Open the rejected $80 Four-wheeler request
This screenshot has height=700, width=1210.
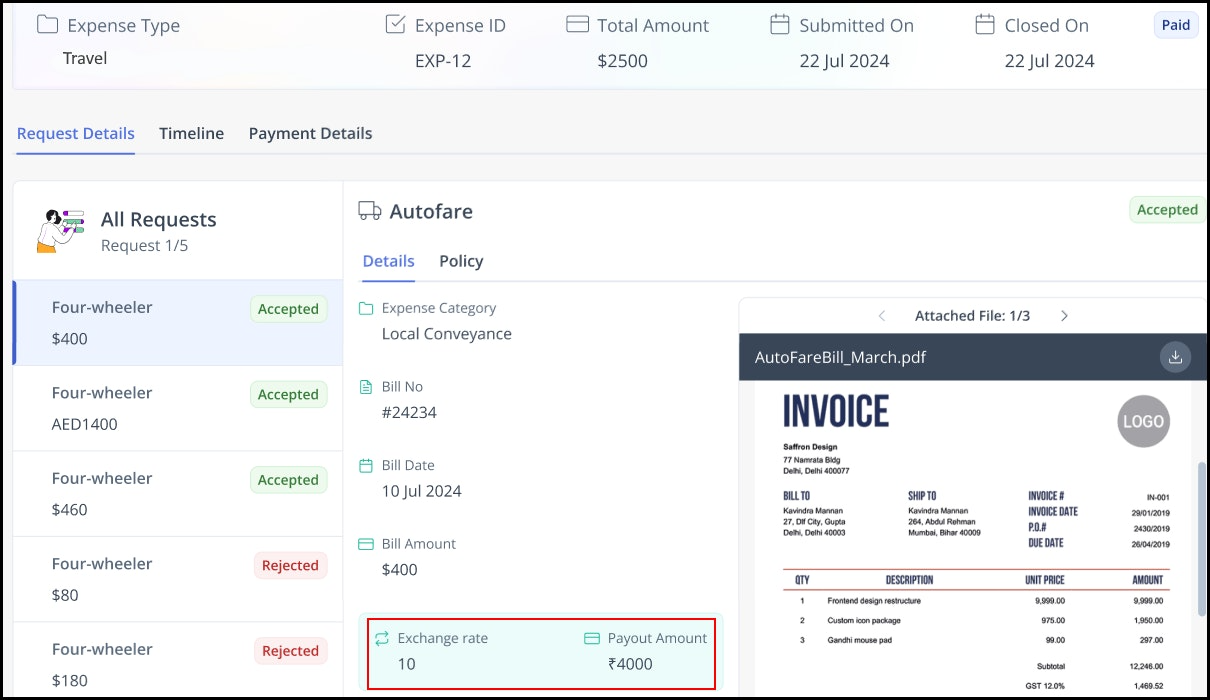pos(178,579)
